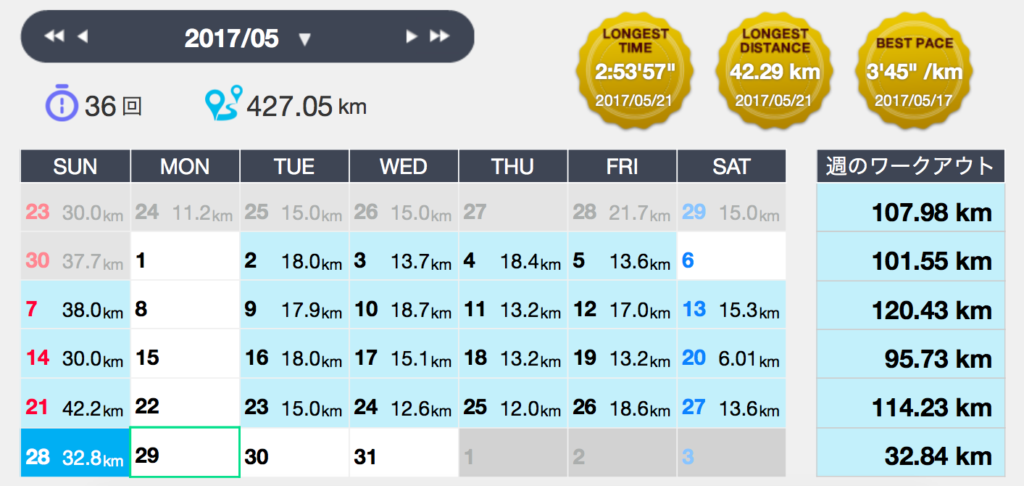
Task: Open May 17 workout of 15.1km
Action: tap(403, 358)
